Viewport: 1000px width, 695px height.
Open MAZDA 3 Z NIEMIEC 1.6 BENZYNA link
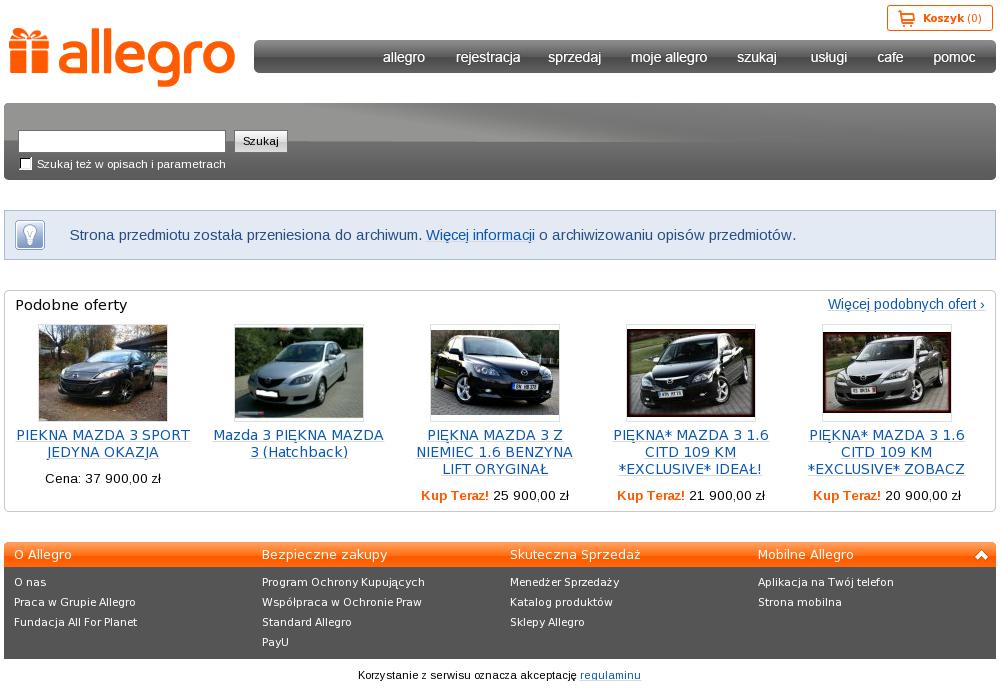click(x=494, y=452)
